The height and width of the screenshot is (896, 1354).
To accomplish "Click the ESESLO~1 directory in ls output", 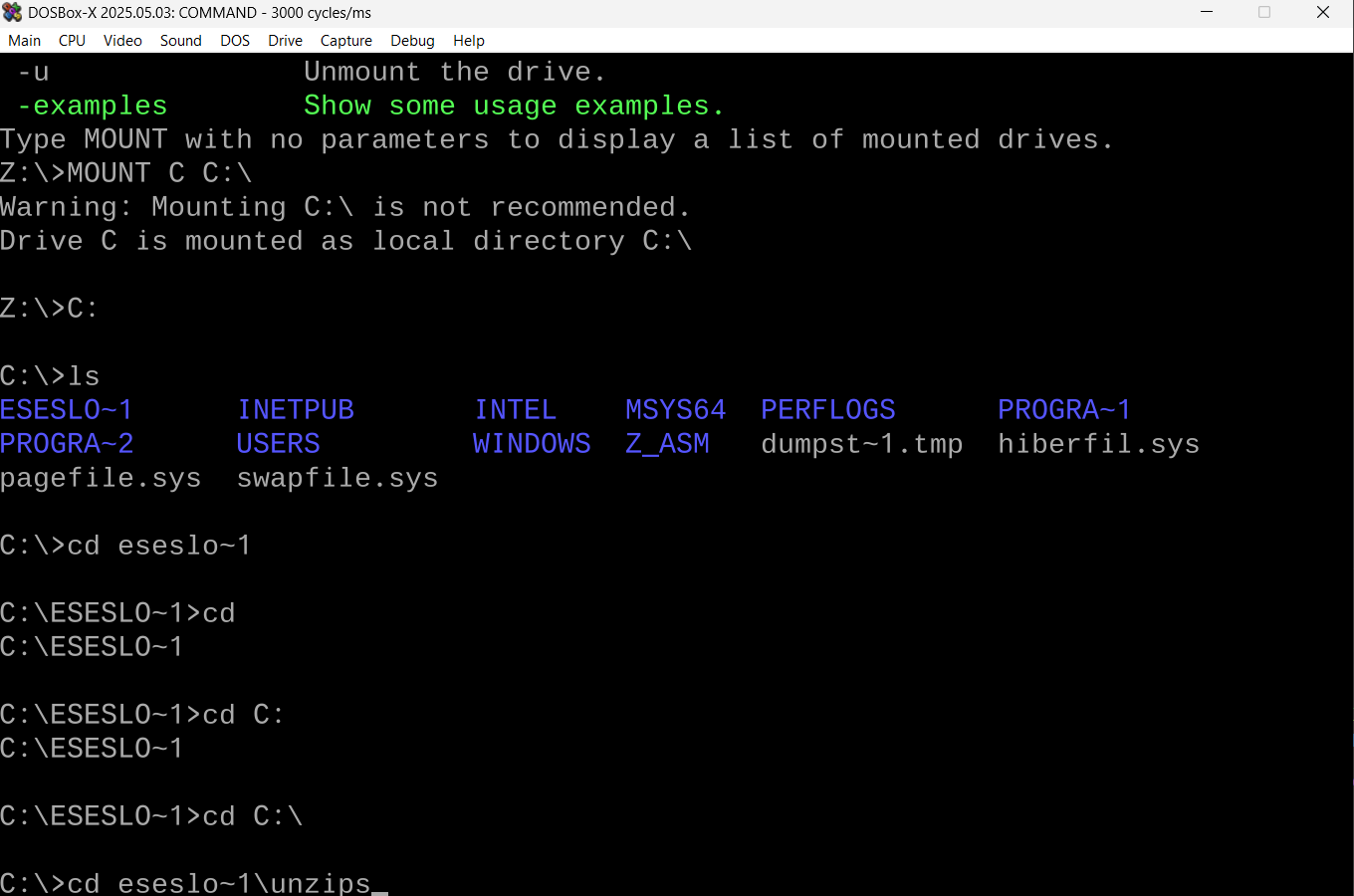I will click(x=67, y=410).
